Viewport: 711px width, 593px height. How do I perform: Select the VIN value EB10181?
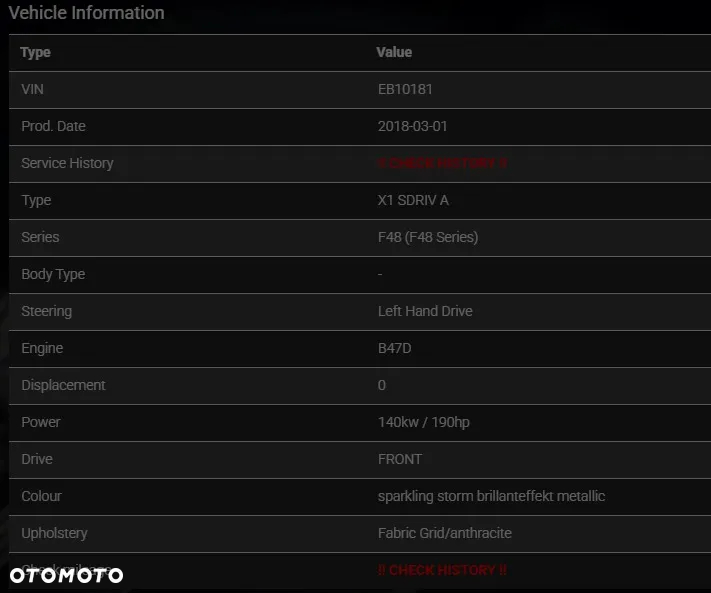pyautogui.click(x=405, y=89)
